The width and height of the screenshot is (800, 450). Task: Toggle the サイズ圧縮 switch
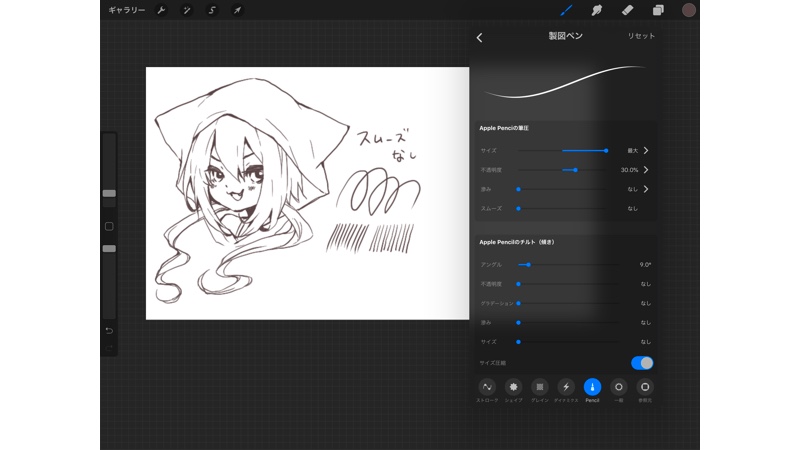click(x=642, y=363)
